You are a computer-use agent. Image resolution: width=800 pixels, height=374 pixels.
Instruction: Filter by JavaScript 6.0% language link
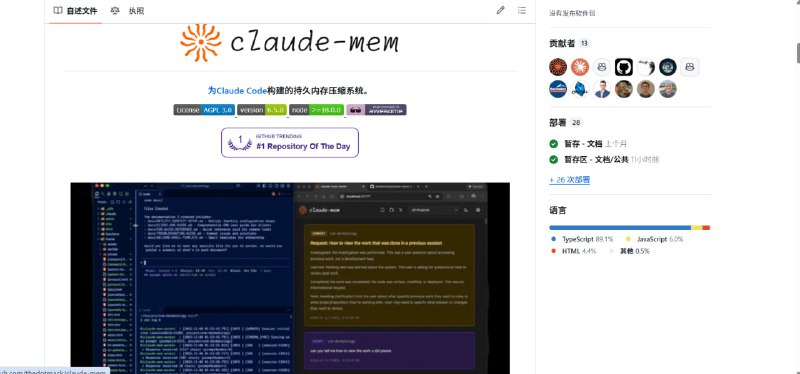(x=654, y=239)
